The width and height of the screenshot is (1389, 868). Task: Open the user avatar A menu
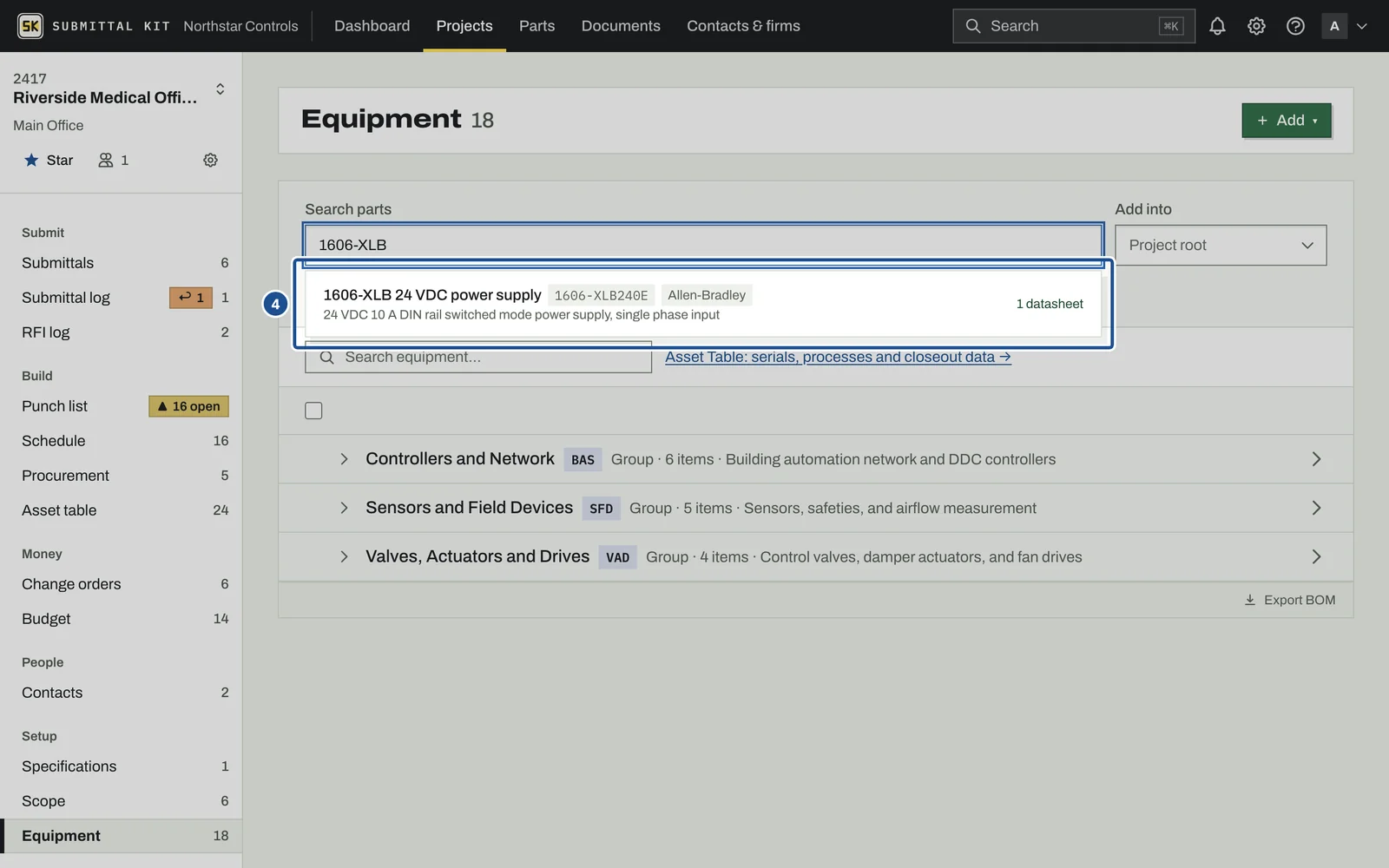point(1334,26)
